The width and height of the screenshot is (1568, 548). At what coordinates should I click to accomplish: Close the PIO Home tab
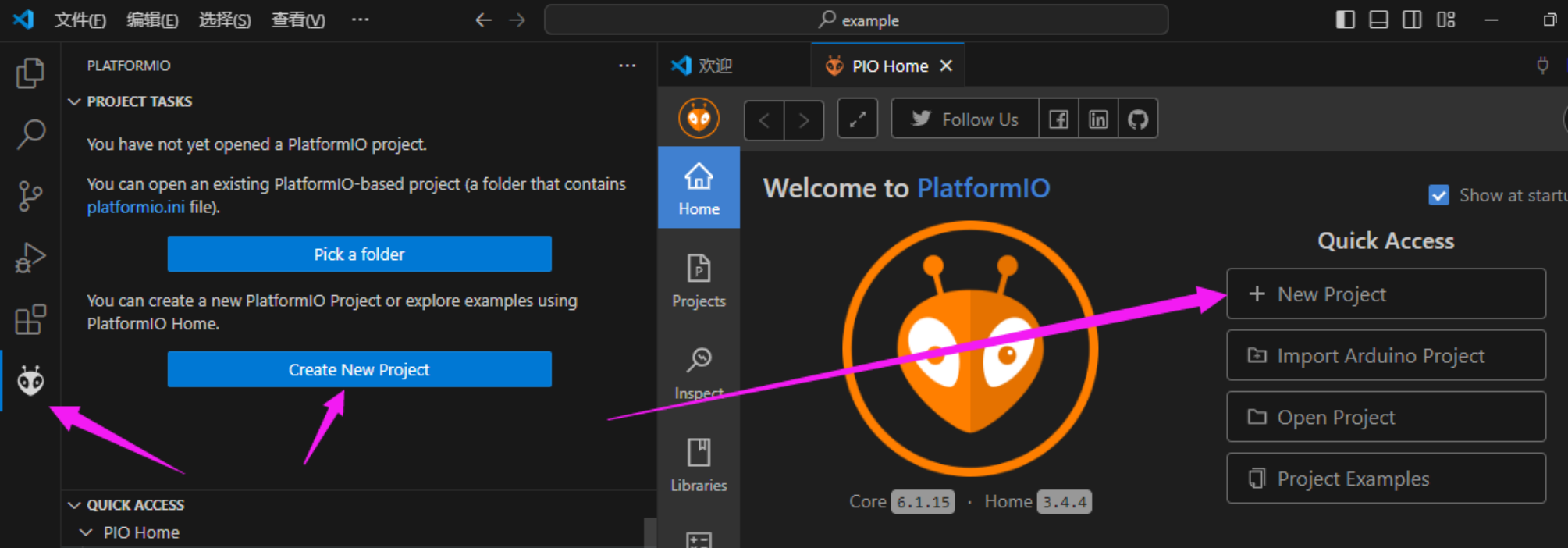tap(946, 66)
